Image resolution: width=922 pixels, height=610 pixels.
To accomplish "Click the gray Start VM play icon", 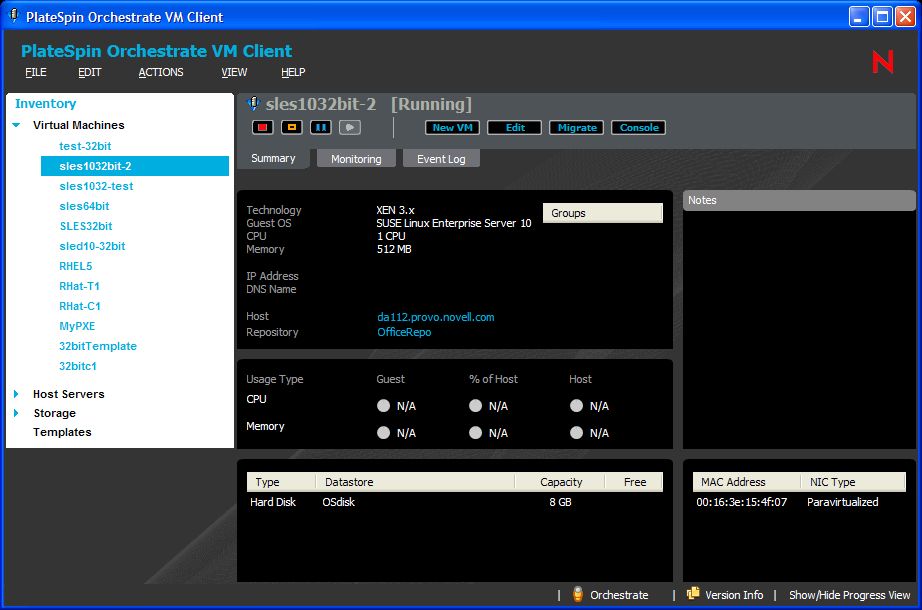I will pos(350,128).
